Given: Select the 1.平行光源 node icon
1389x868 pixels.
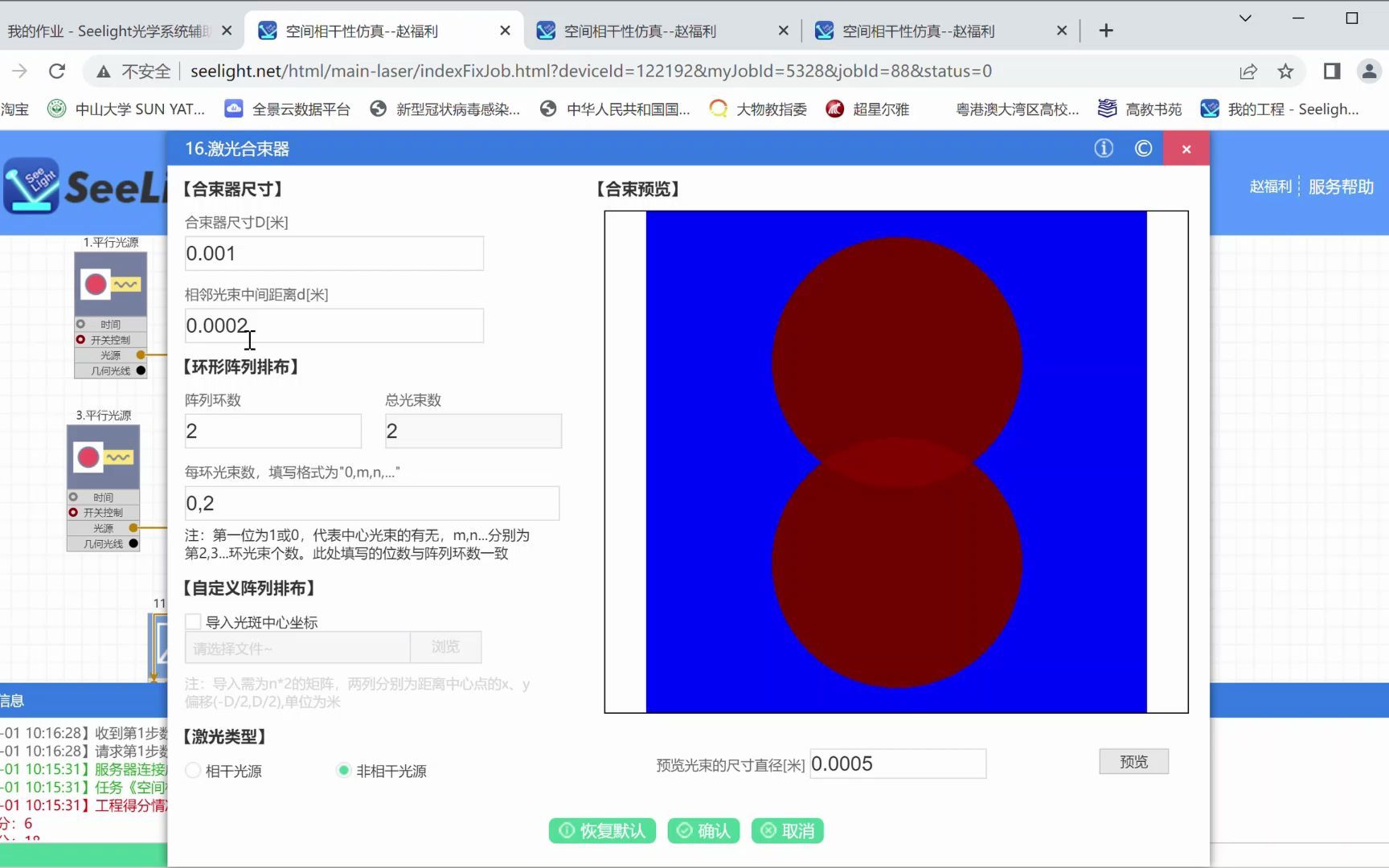Looking at the screenshot, I should (111, 284).
